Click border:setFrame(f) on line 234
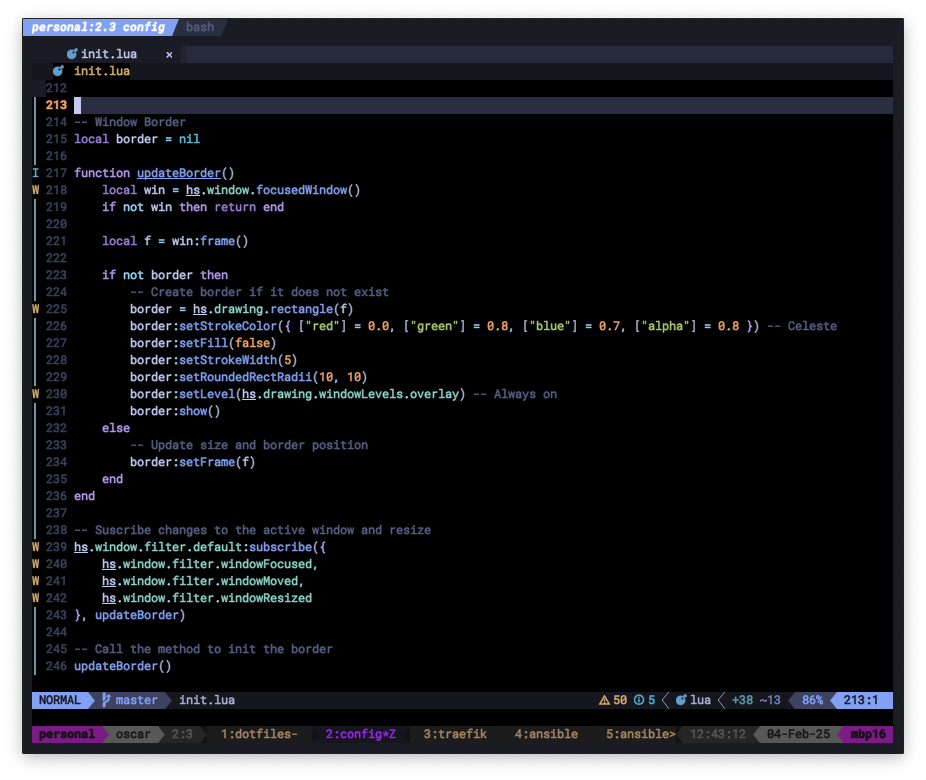Screen dimensions: 926x780 tap(193, 462)
